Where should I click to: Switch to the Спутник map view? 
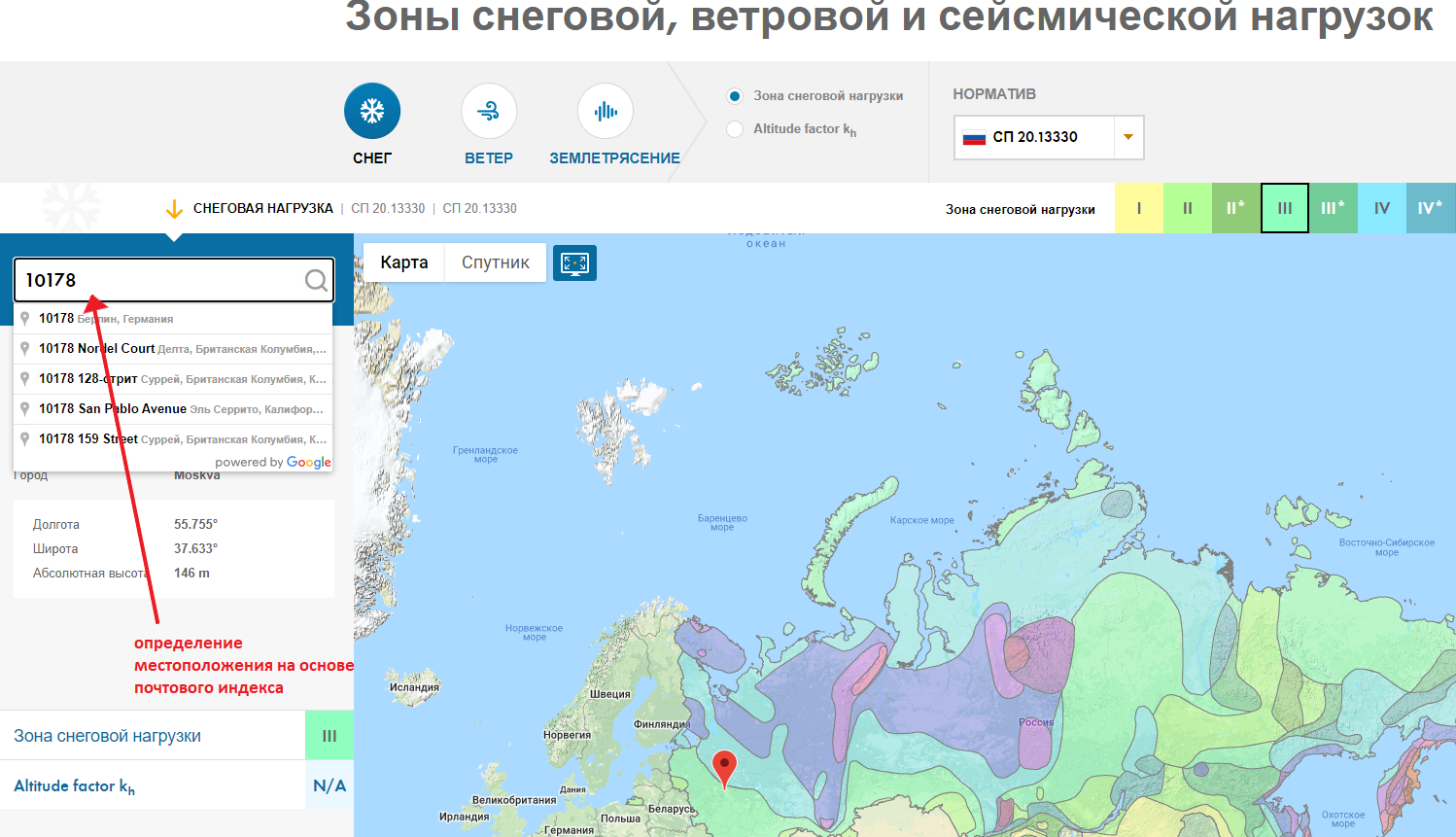[495, 262]
